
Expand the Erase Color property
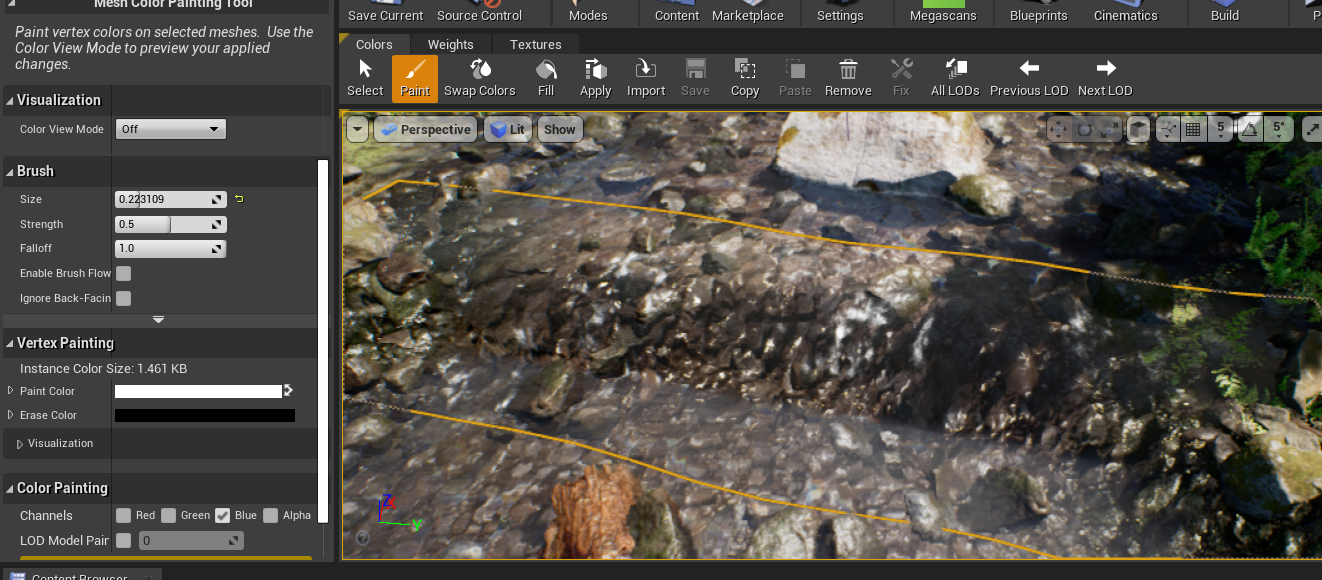[x=11, y=415]
